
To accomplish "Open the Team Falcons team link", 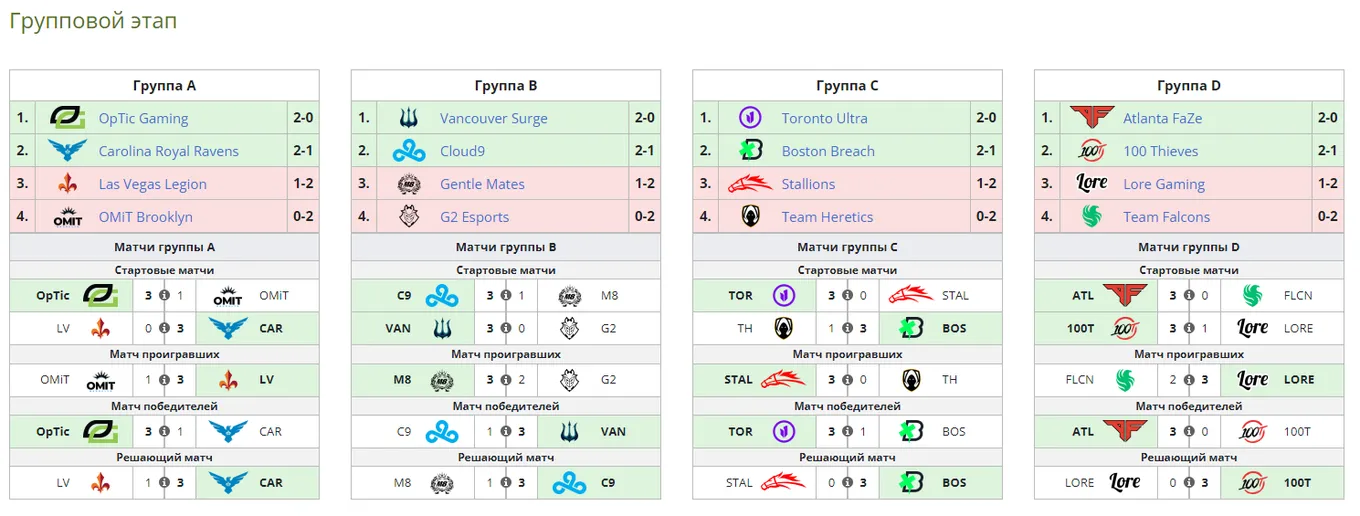I will [1167, 217].
